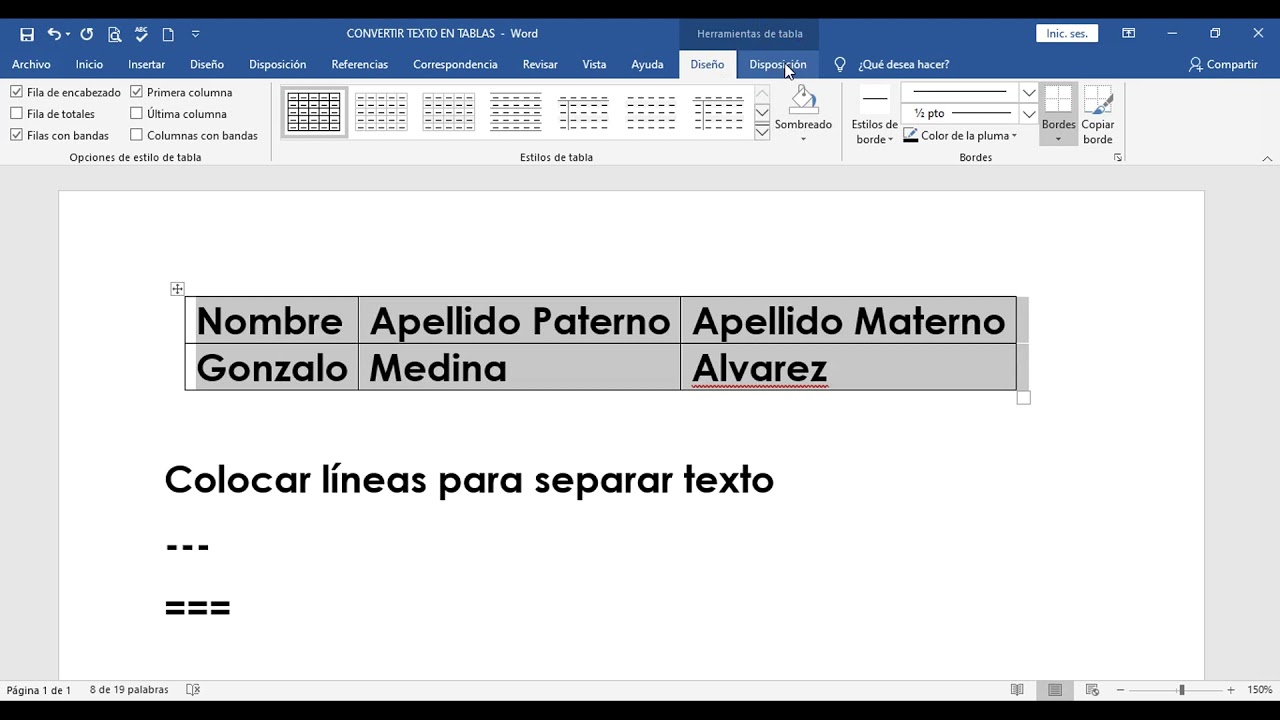Collapse the ribbon with the chevron
Screen dimensions: 1280x720
point(1267,158)
